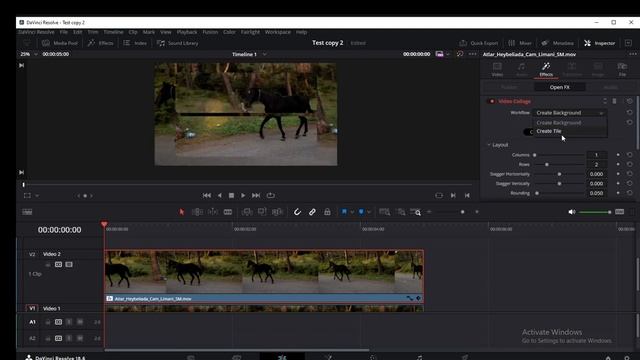
Task: Toggle loop playback
Action: (271, 196)
